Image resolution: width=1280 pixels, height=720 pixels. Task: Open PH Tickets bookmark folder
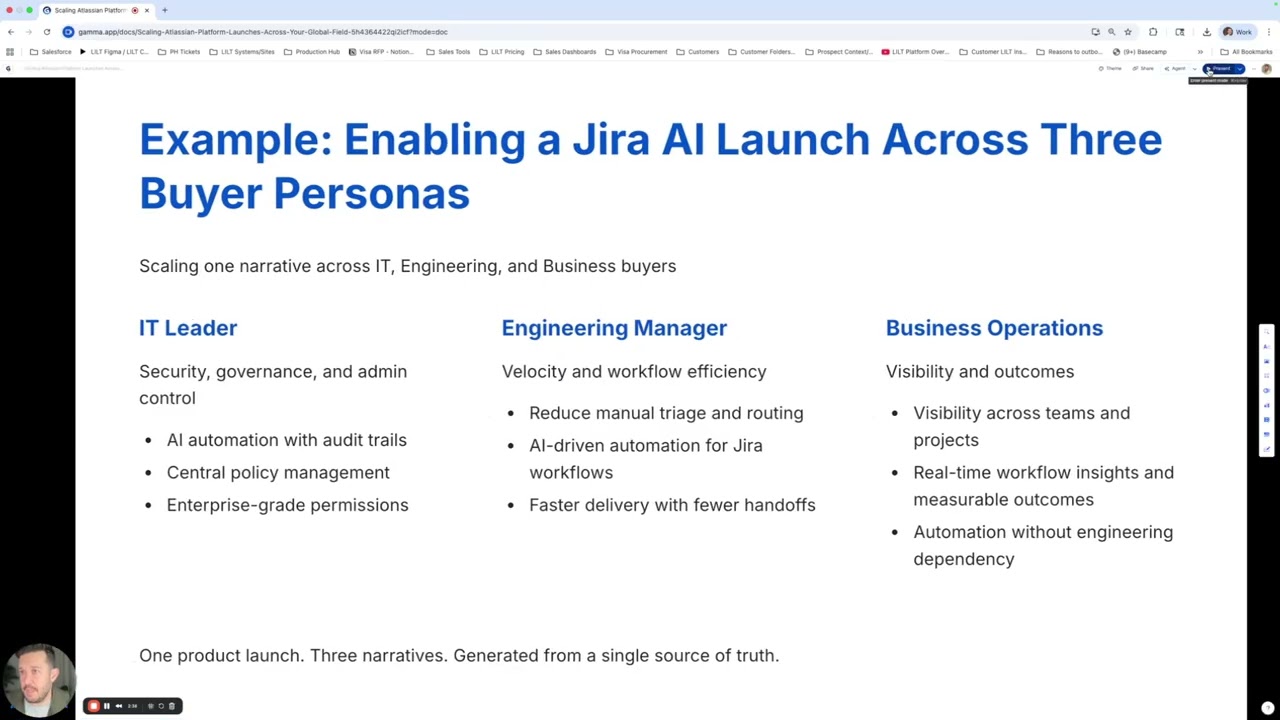(x=179, y=52)
